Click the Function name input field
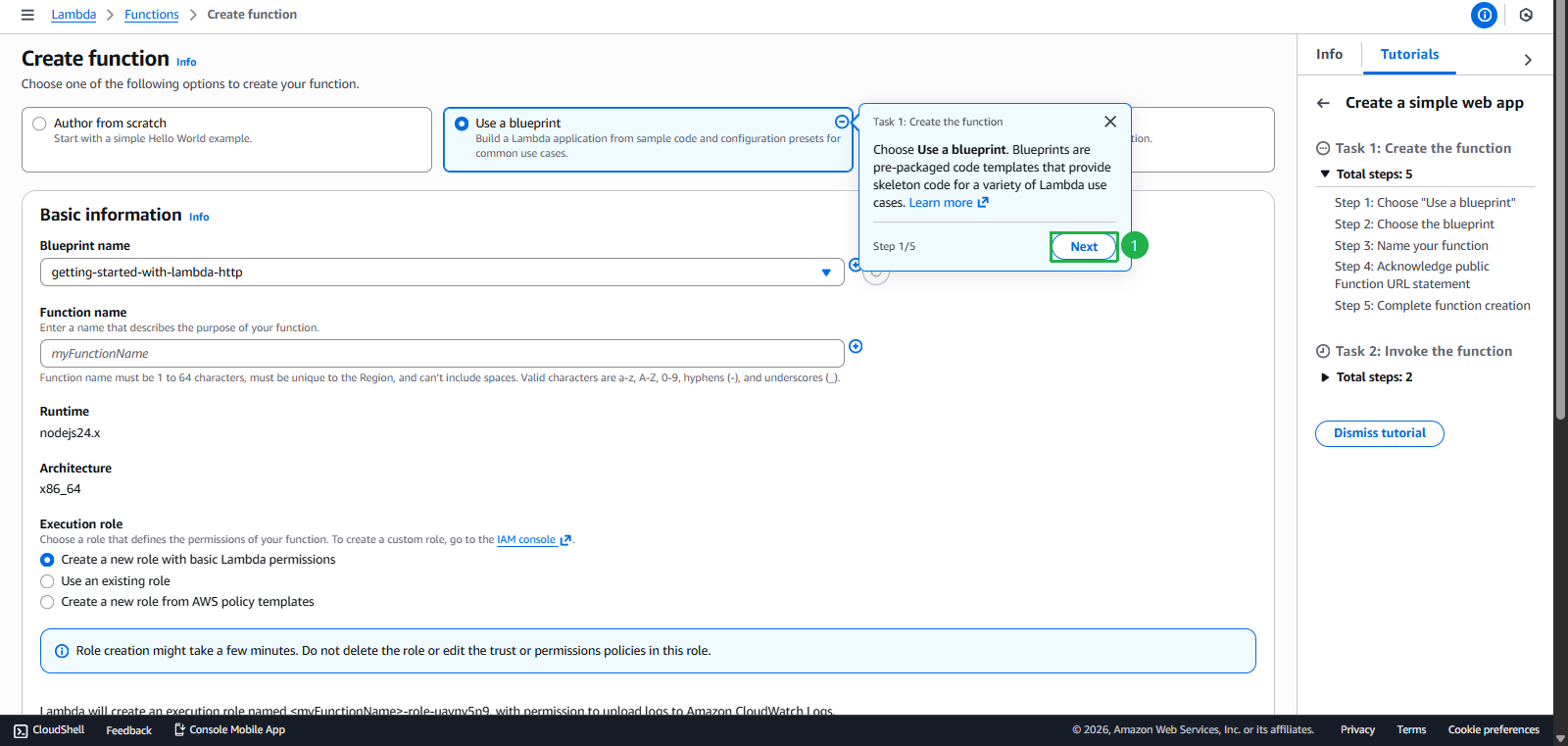1568x746 pixels. [x=441, y=354]
